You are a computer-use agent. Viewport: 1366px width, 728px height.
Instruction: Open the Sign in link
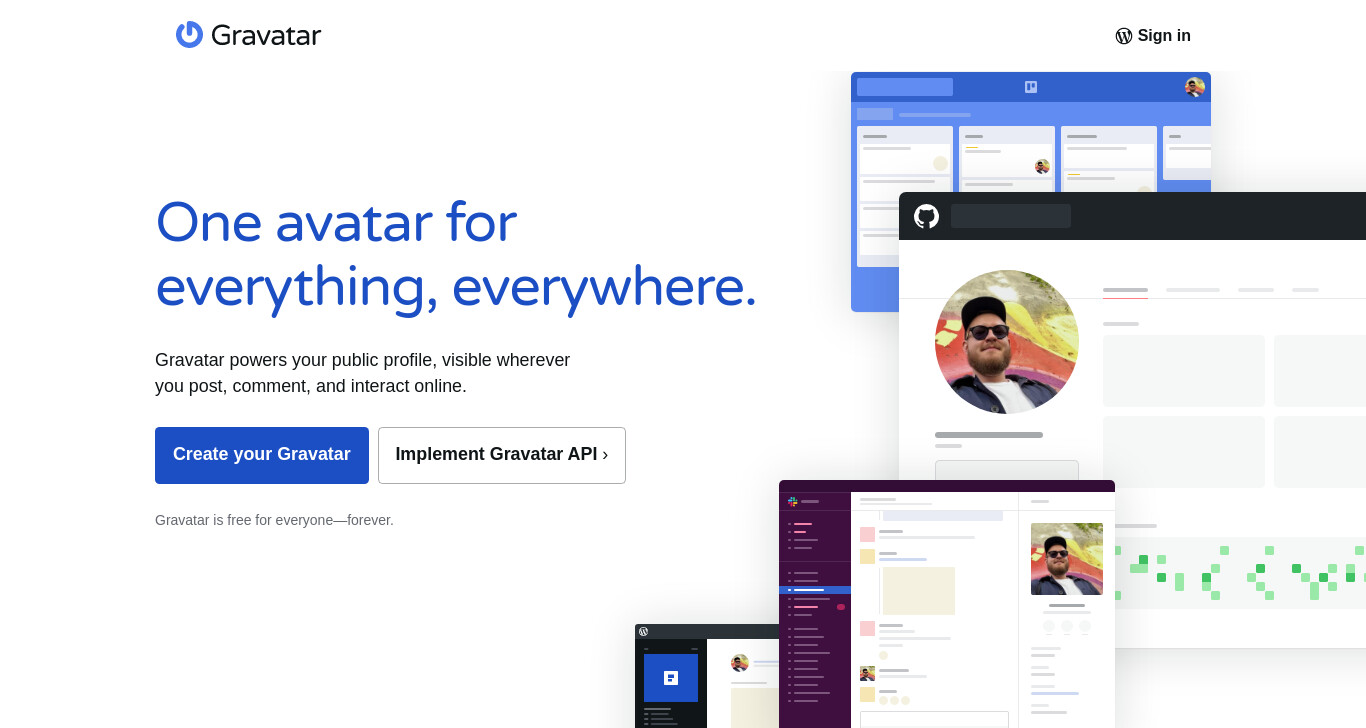(x=1153, y=36)
